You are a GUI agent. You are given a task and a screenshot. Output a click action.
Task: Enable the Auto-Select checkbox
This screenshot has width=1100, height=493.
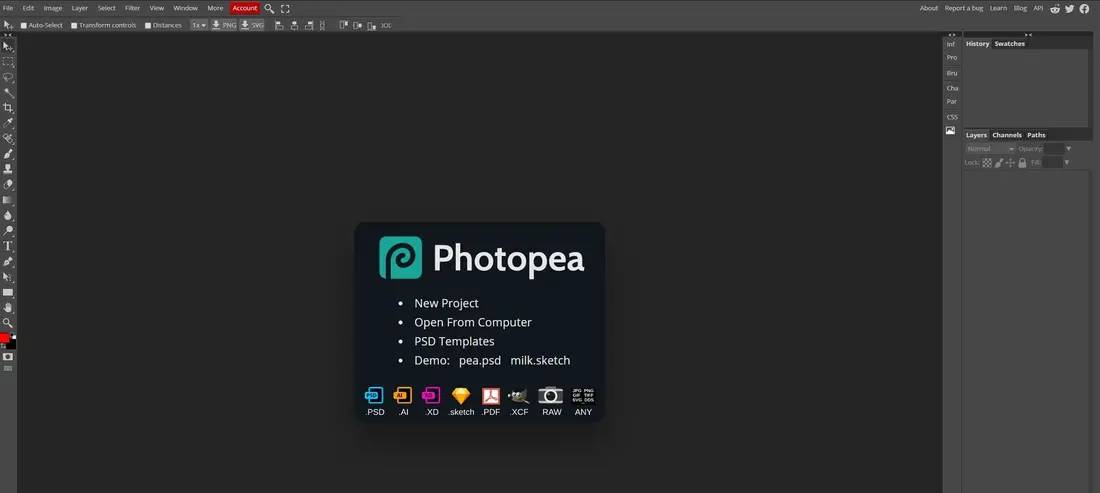click(23, 25)
